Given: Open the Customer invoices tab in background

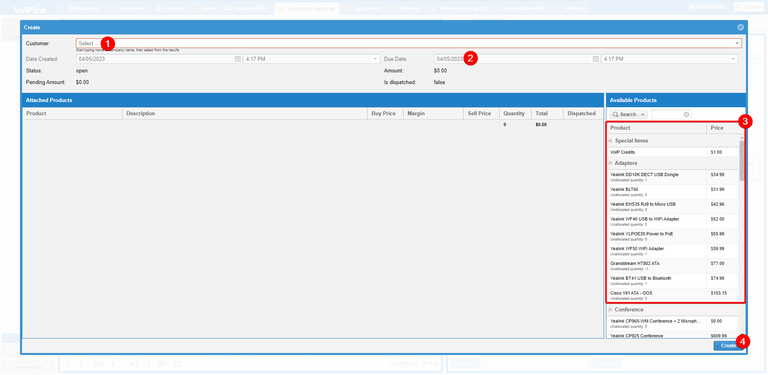Looking at the screenshot, I should pyautogui.click(x=307, y=8).
